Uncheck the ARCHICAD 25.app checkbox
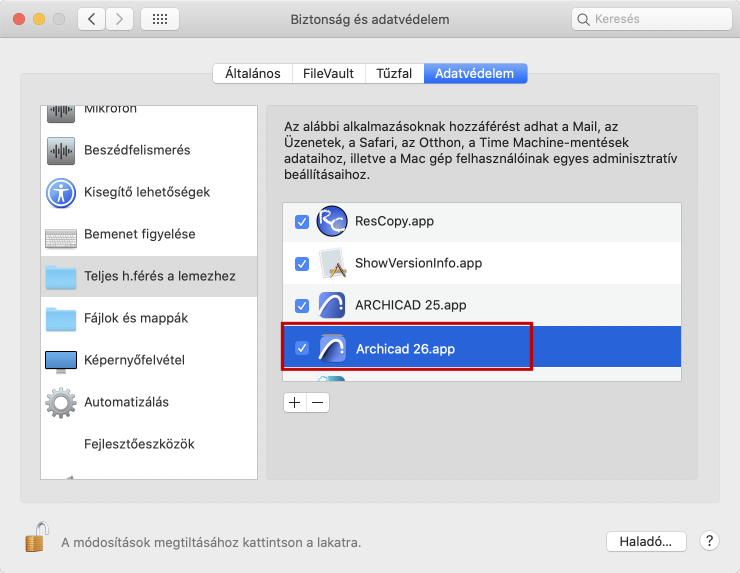This screenshot has height=573, width=740. click(302, 305)
